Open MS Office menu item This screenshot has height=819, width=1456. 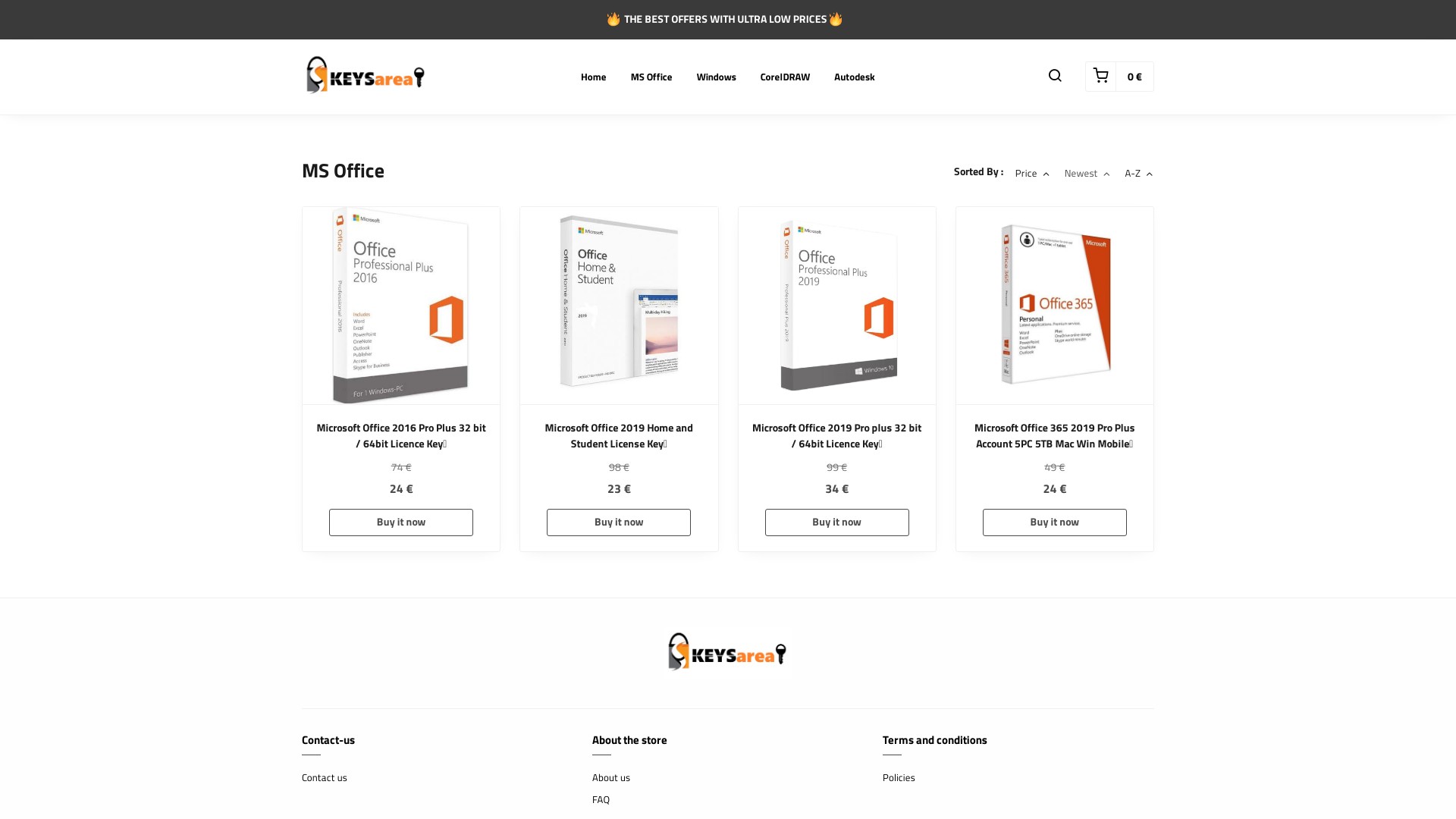point(651,77)
